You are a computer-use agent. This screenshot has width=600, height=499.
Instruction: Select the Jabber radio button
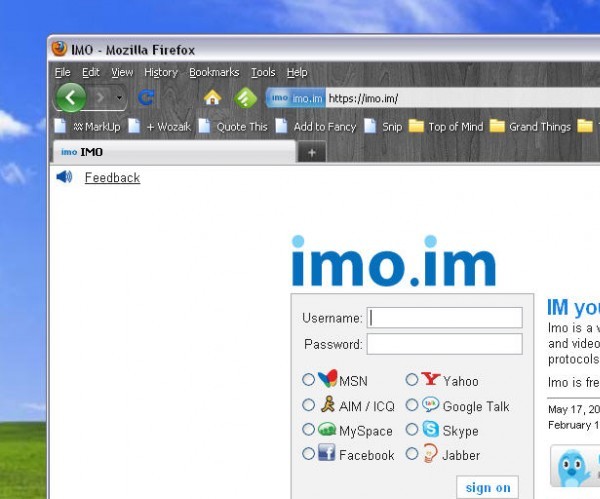pyautogui.click(x=412, y=454)
